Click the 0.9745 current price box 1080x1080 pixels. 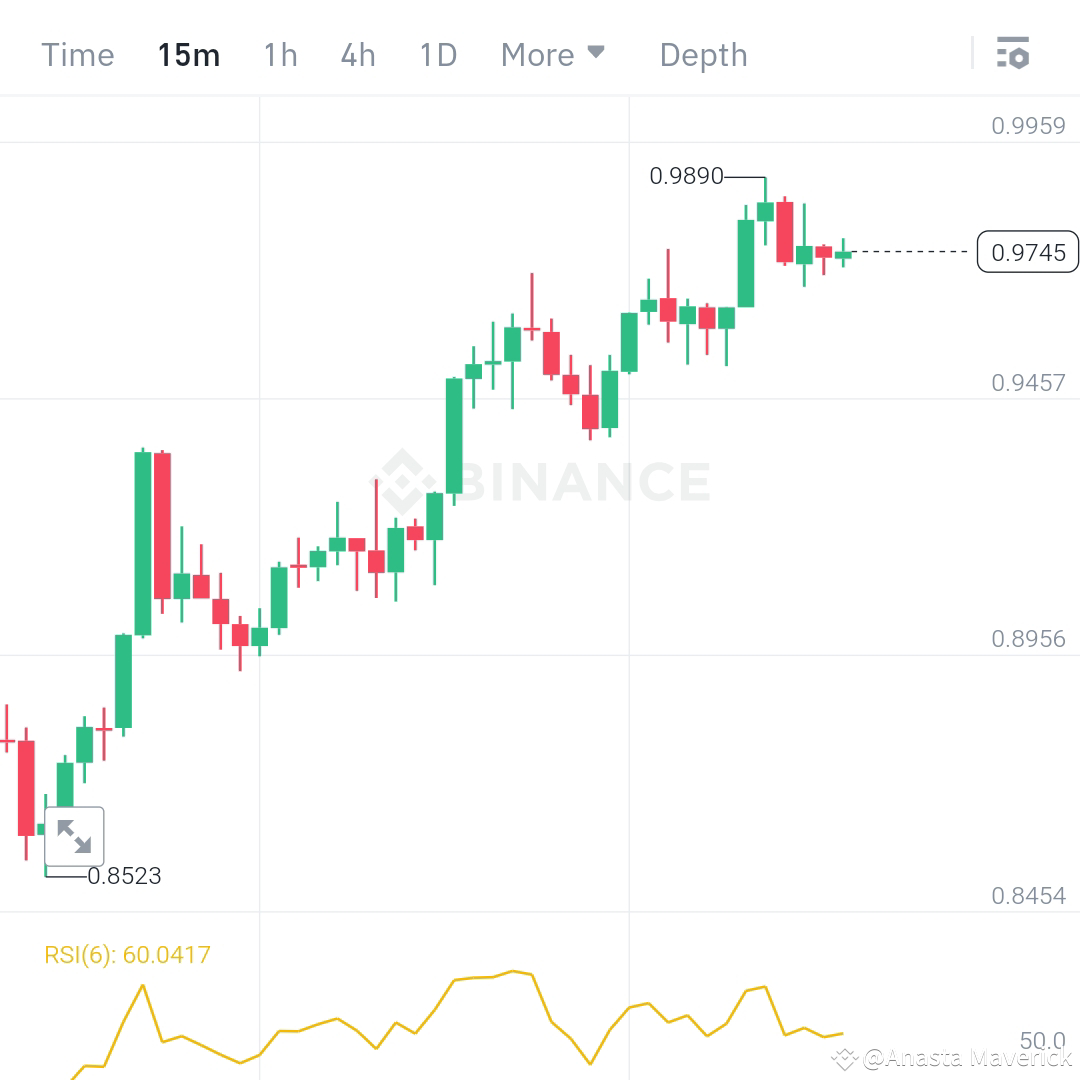point(1027,252)
